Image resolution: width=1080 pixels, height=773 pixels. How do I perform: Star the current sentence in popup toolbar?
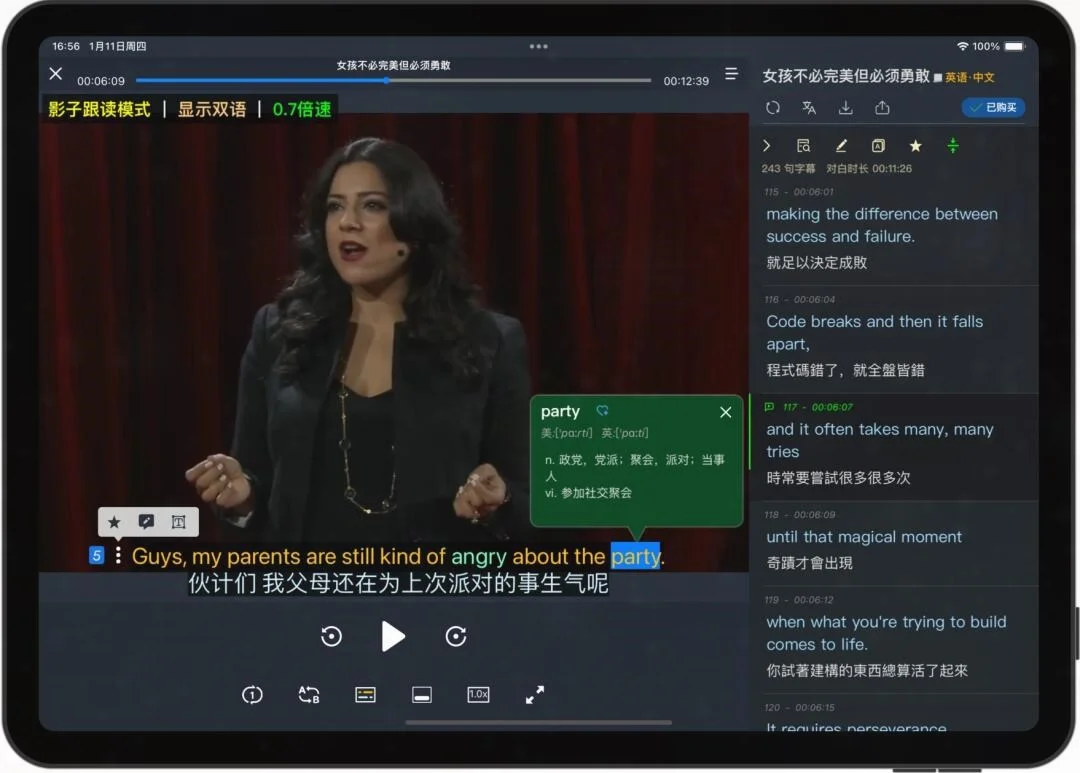click(114, 522)
